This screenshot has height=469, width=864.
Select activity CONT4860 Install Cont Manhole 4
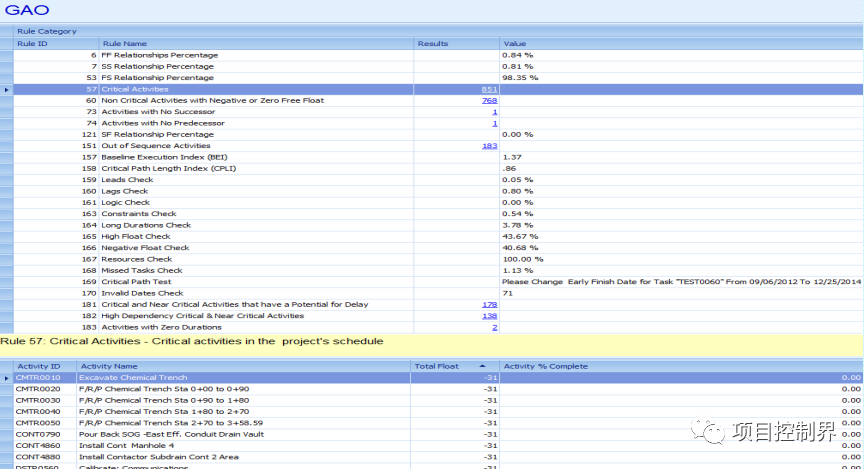pos(439,446)
